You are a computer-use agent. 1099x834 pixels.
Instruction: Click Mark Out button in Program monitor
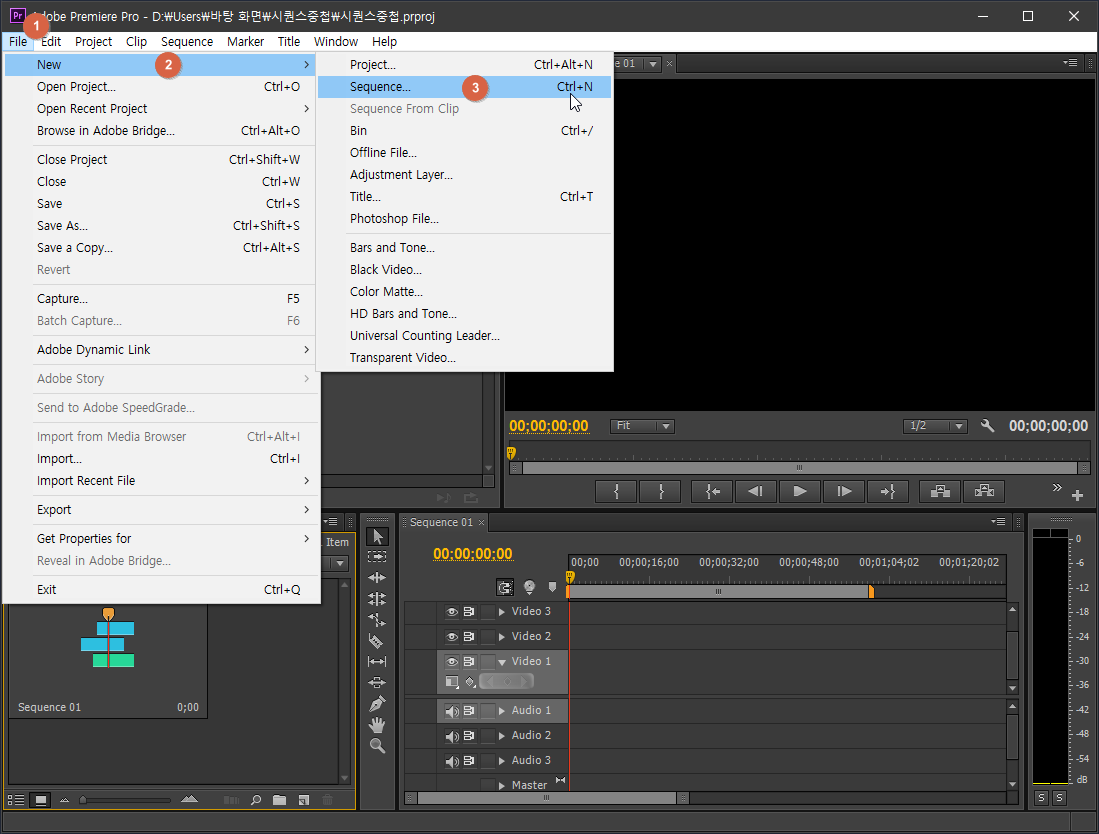tap(661, 491)
